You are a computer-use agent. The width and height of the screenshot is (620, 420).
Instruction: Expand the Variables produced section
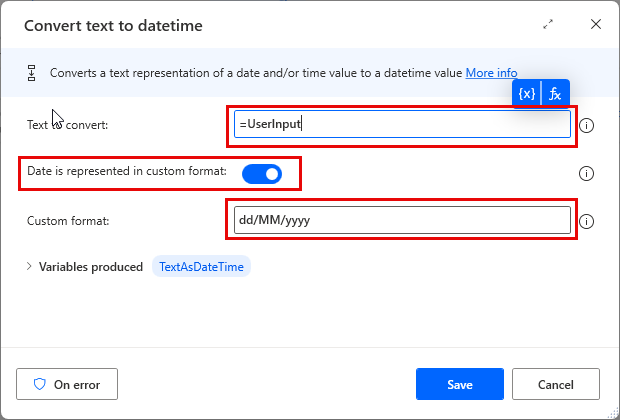(x=28, y=267)
